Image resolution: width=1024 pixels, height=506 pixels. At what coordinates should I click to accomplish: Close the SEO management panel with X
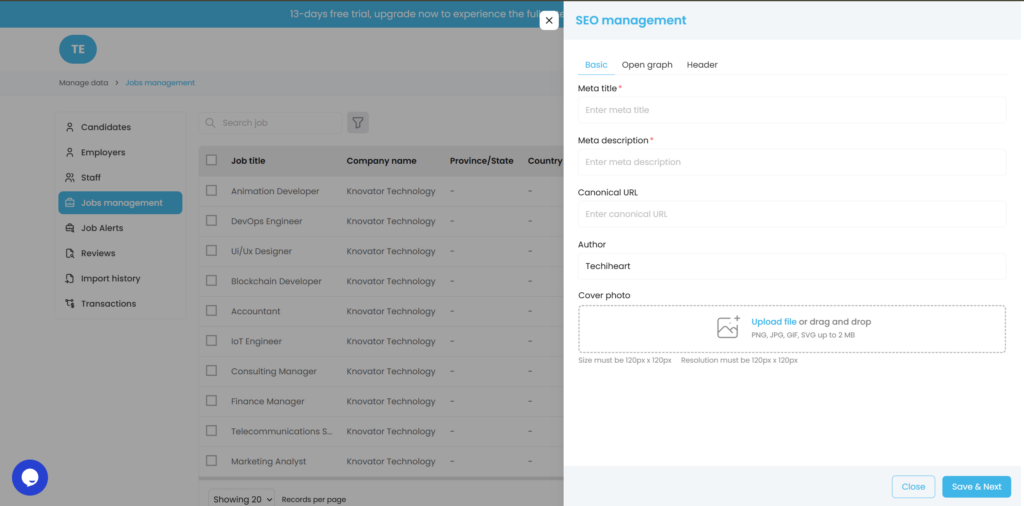click(549, 20)
